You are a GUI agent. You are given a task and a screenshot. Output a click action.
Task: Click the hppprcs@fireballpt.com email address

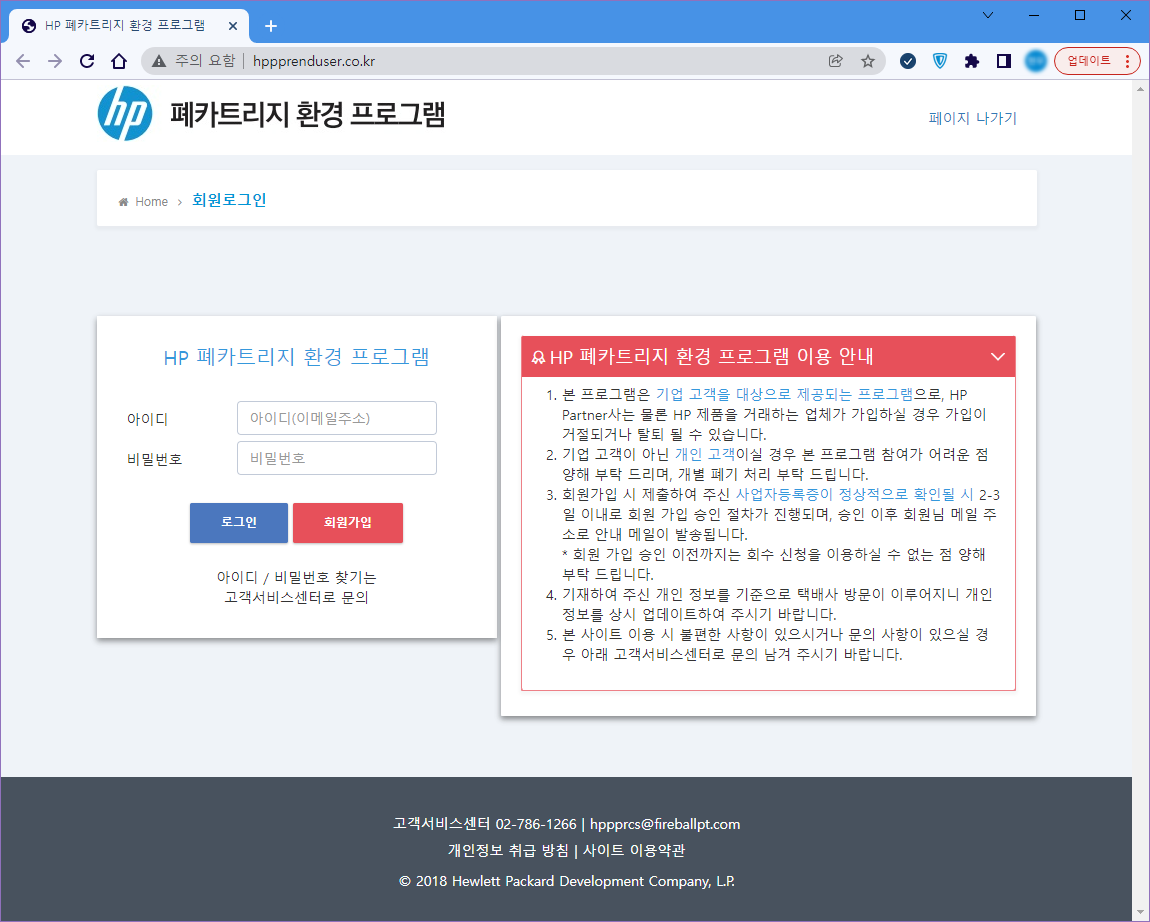665,824
